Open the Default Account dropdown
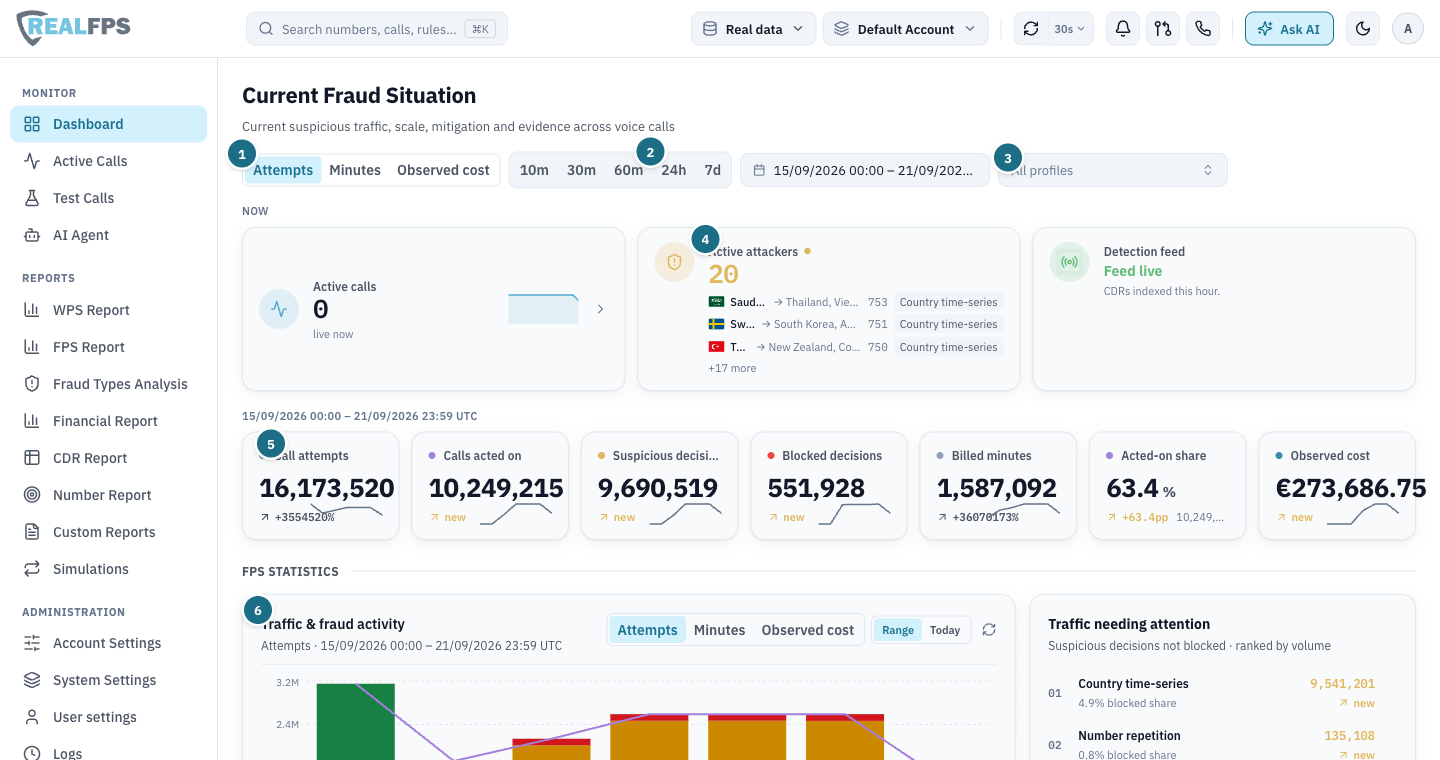The width and height of the screenshot is (1440, 760). [905, 29]
